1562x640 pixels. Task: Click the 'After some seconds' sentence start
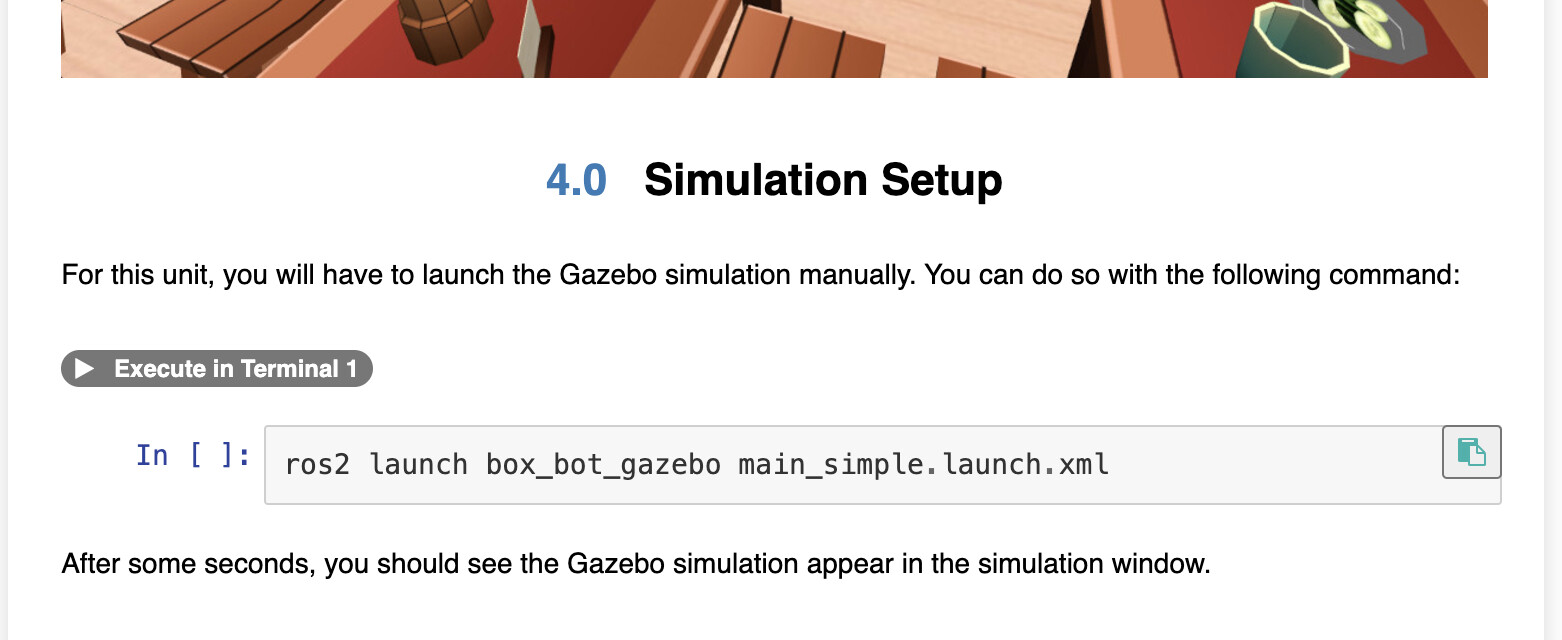click(x=189, y=564)
